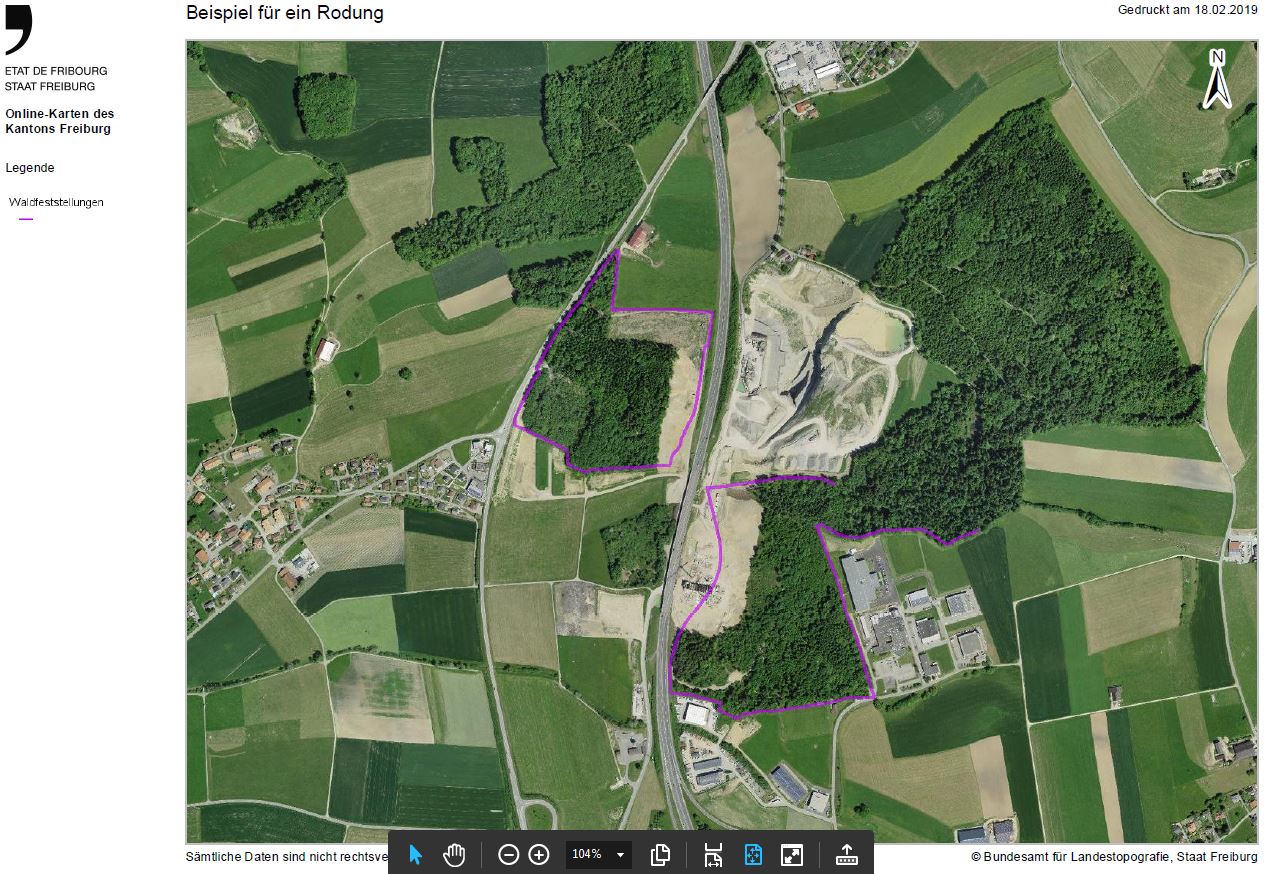
Task: Open the page display copy icon
Action: coord(660,855)
